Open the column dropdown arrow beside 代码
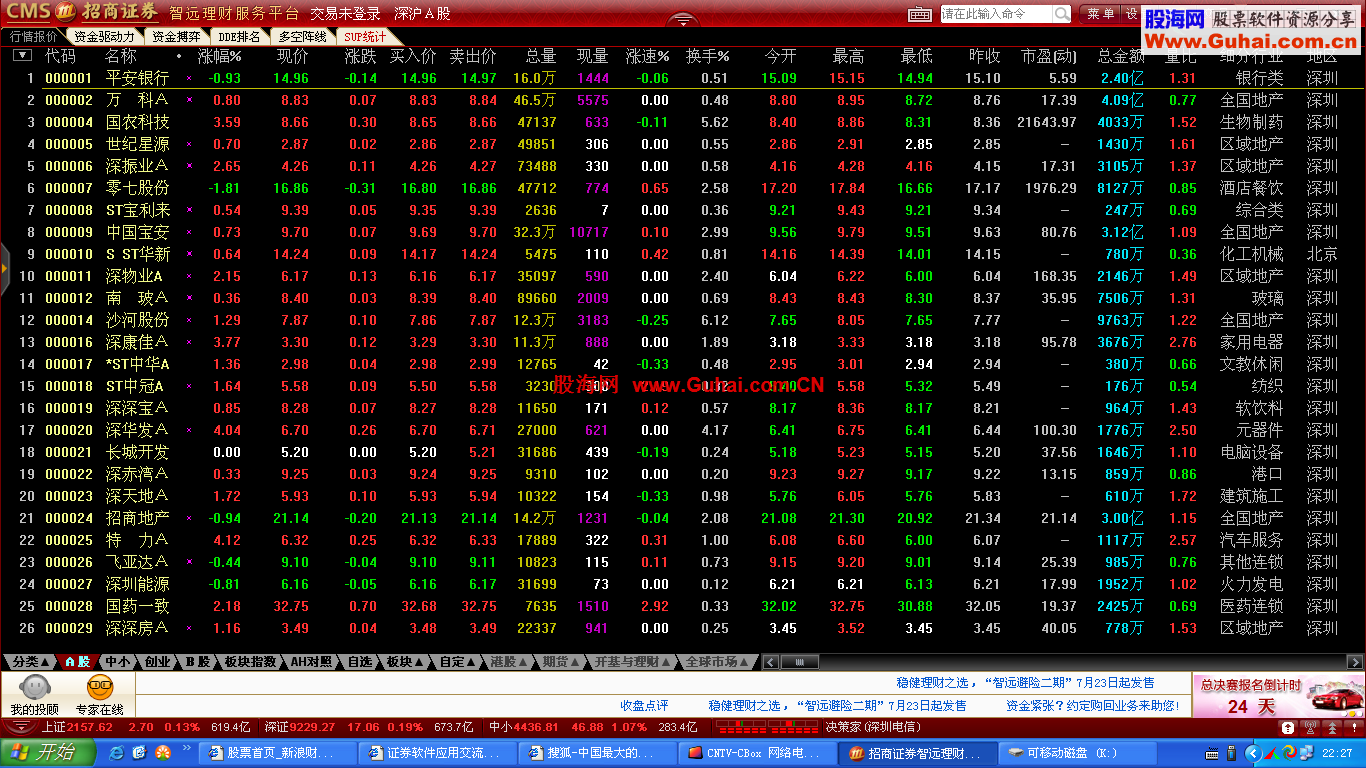Image resolution: width=1366 pixels, height=768 pixels. (x=23, y=55)
